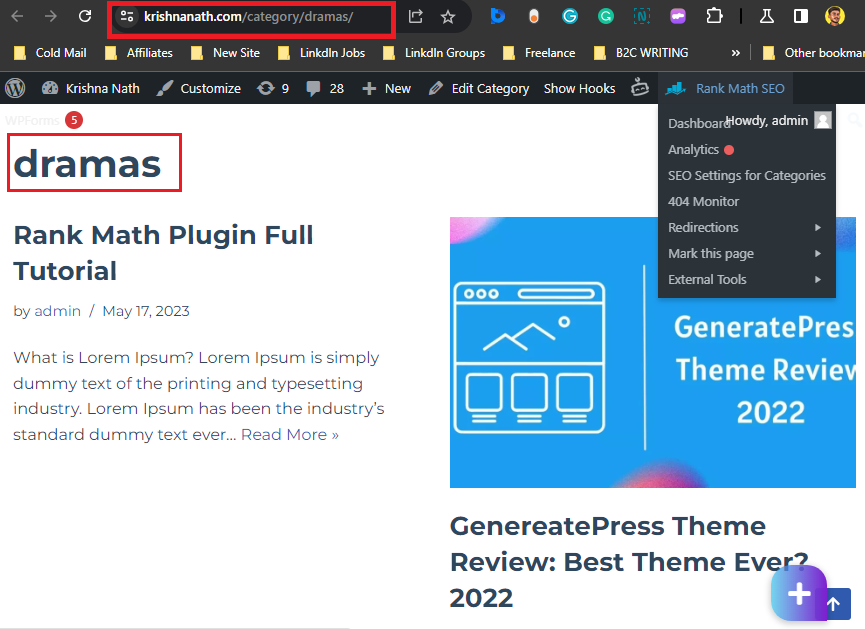The image size is (865, 629).
Task: Open Rank Math Analytics entry
Action: coord(693,150)
